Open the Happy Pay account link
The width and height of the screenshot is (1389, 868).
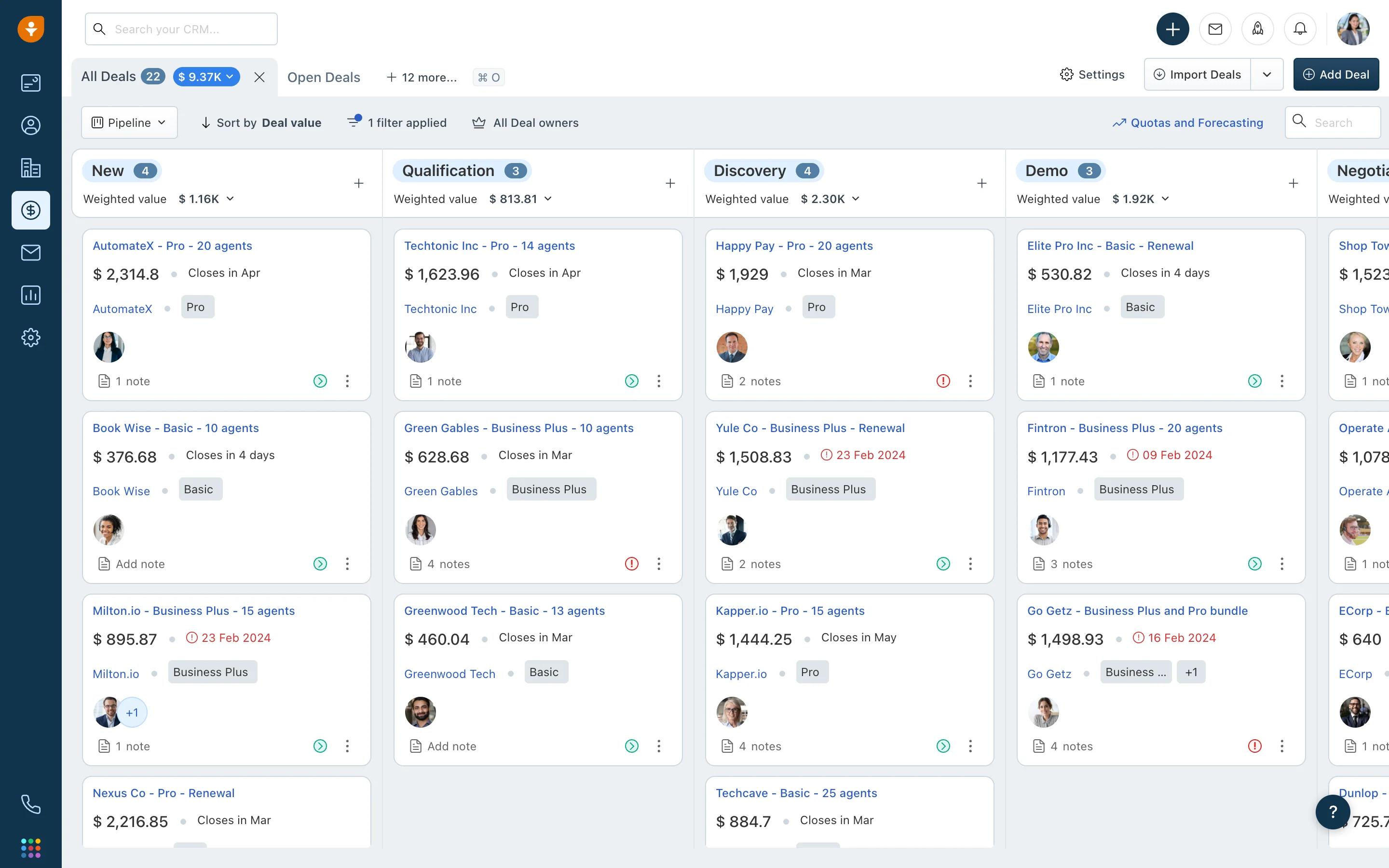tap(744, 309)
